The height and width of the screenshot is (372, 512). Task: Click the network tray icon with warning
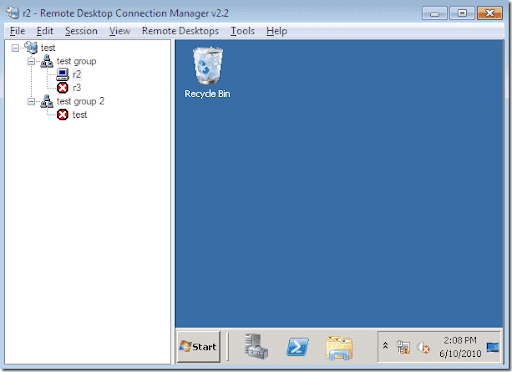pos(403,347)
